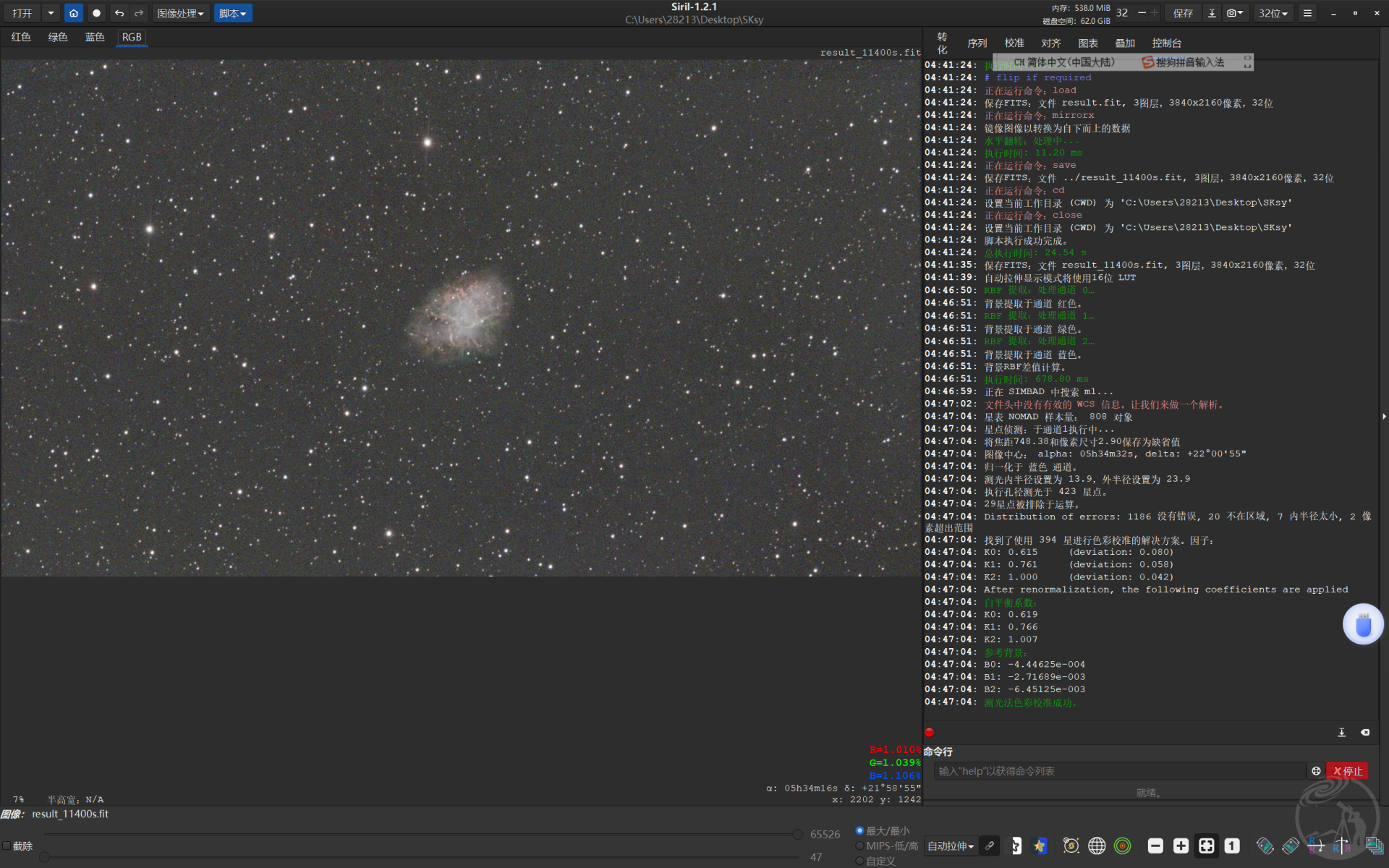Clear the console log icon
The height and width of the screenshot is (868, 1389).
point(1365,732)
